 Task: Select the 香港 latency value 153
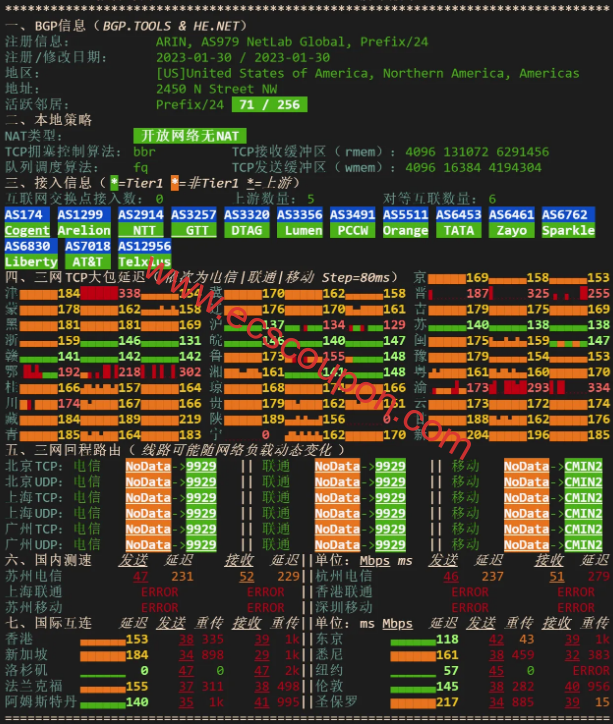(137, 640)
